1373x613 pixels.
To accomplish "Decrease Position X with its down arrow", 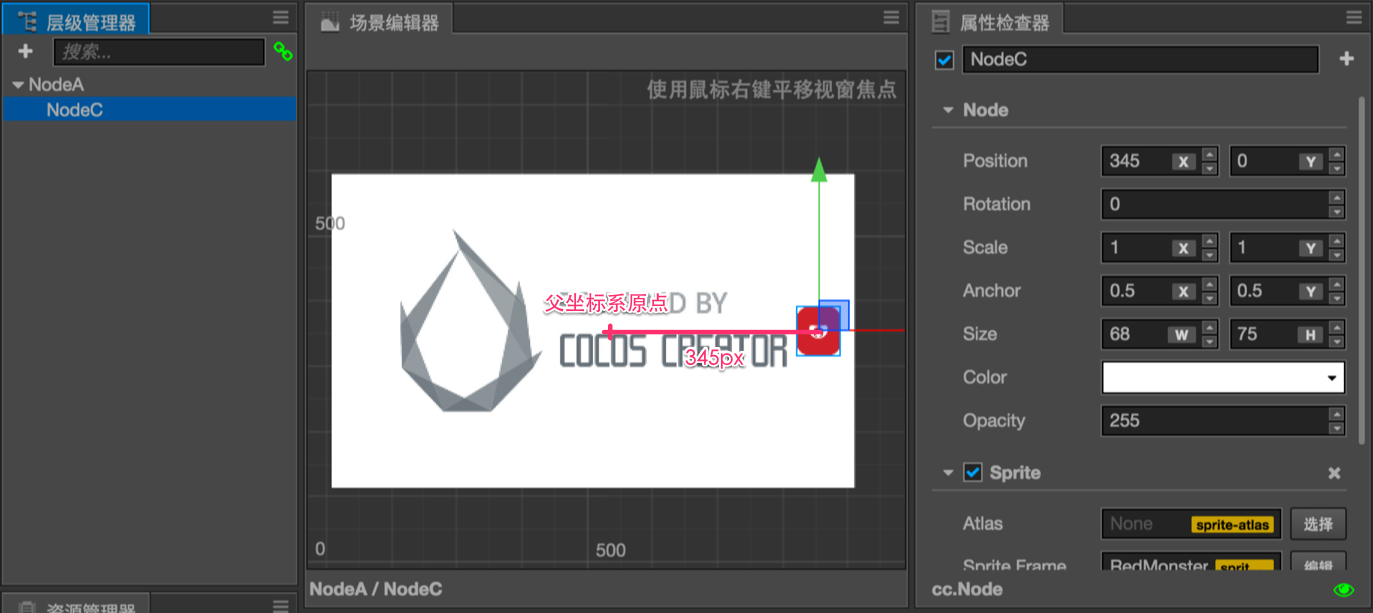I will [x=1209, y=168].
